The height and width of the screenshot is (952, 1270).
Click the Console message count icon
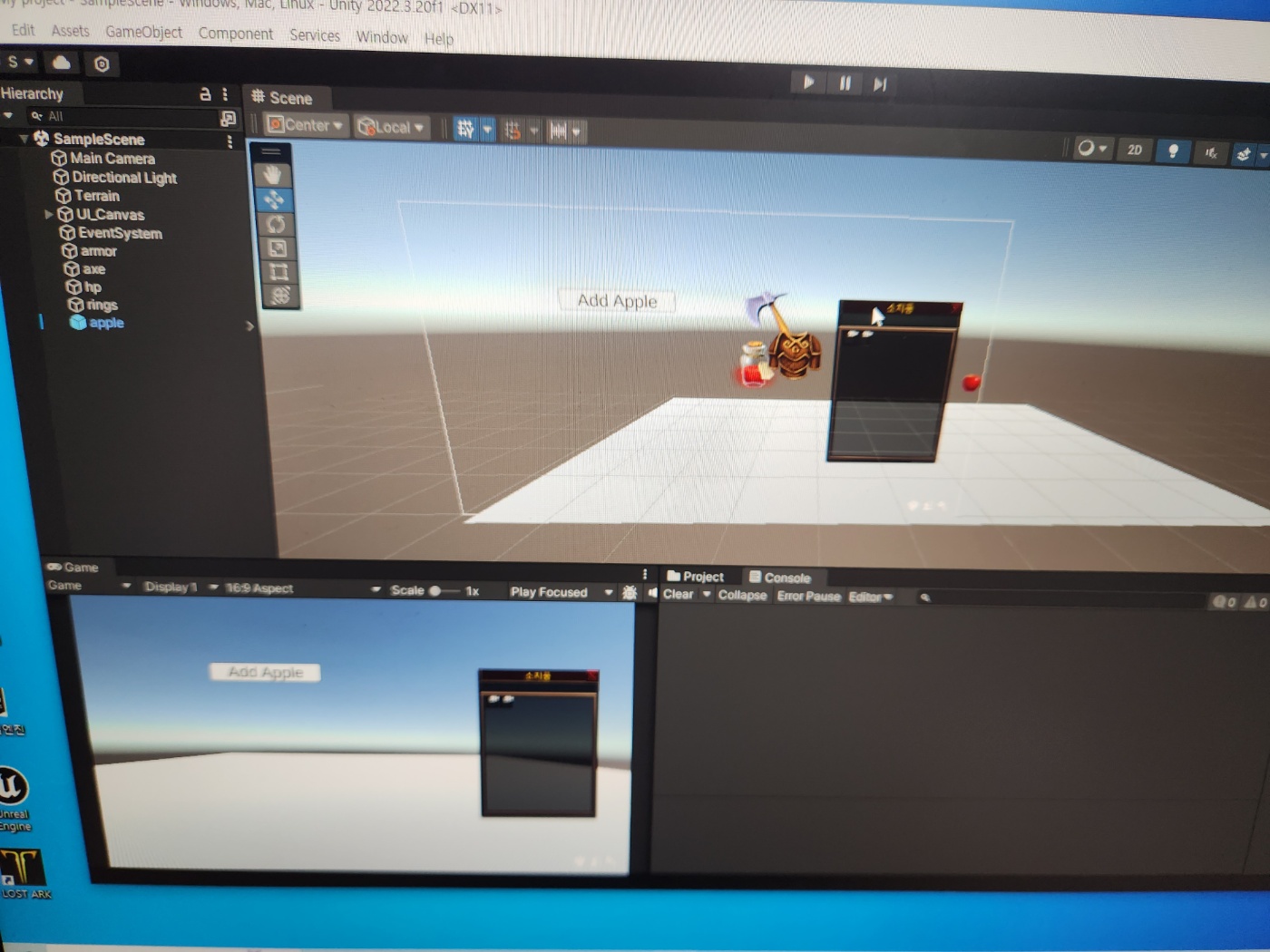click(1225, 601)
